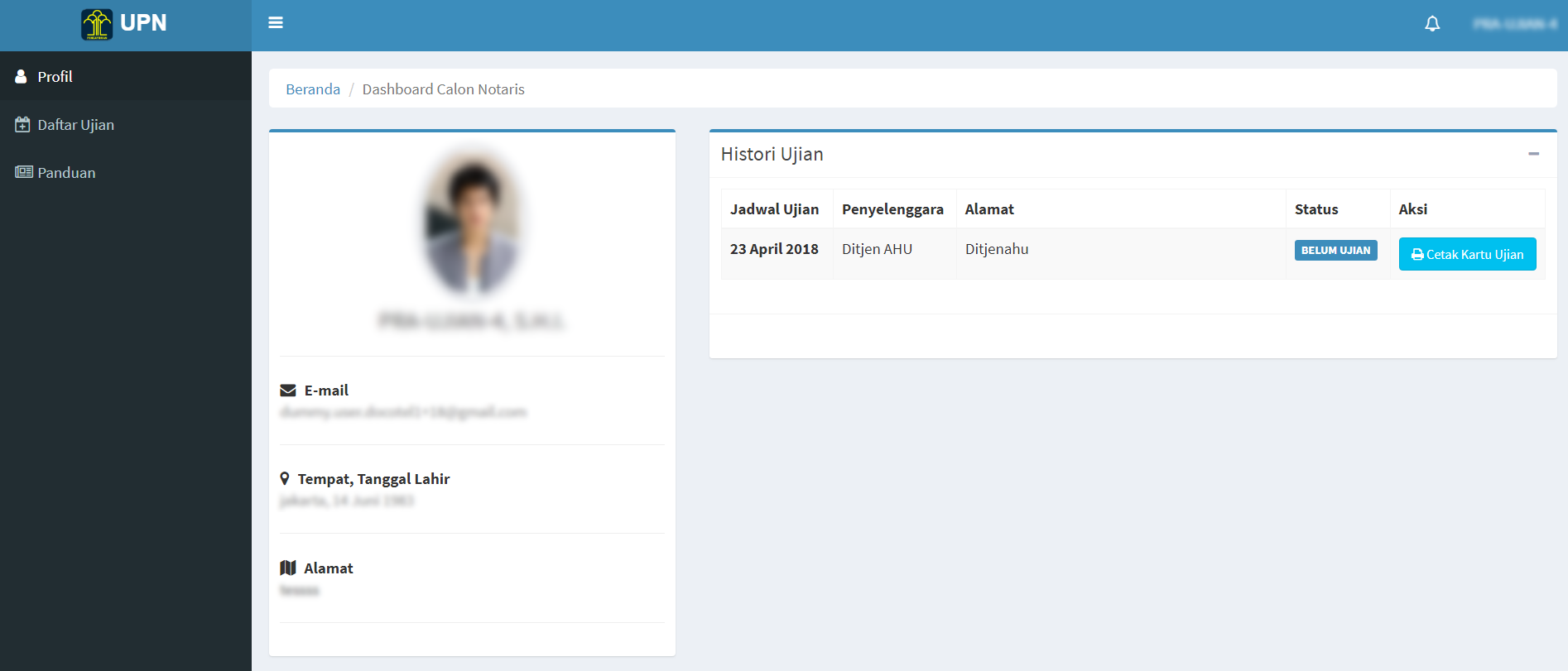Screen dimensions: 1568x671
Task: Go to Beranda via the breadcrumb
Action: [x=312, y=89]
